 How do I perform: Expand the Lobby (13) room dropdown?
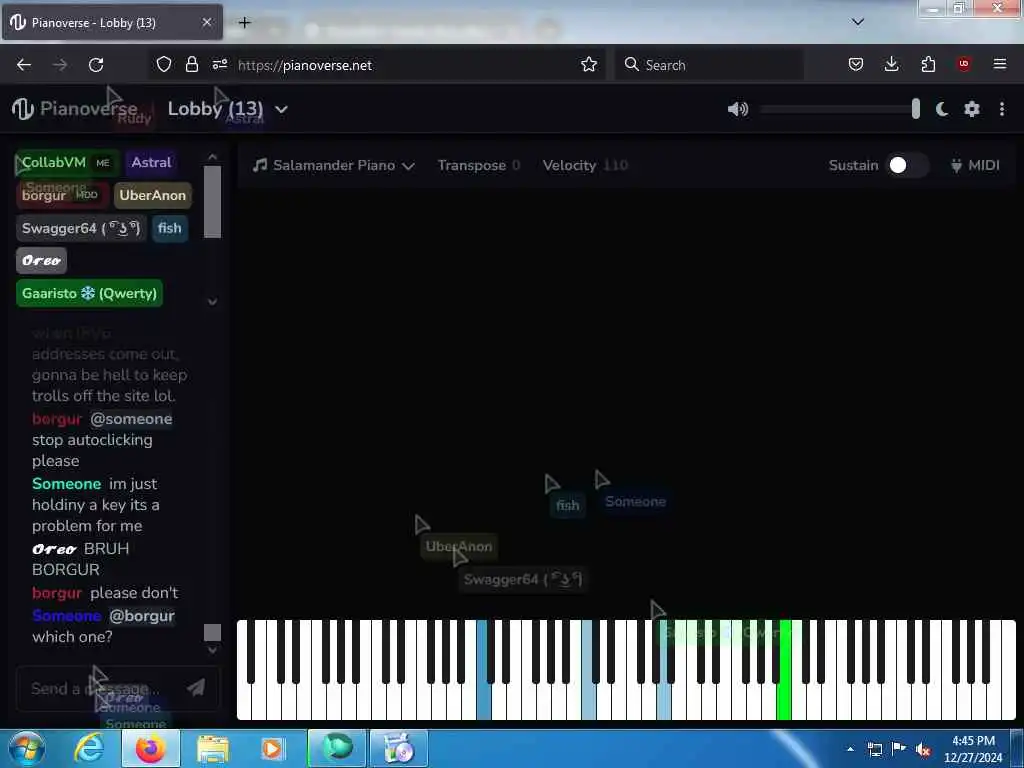pos(281,109)
